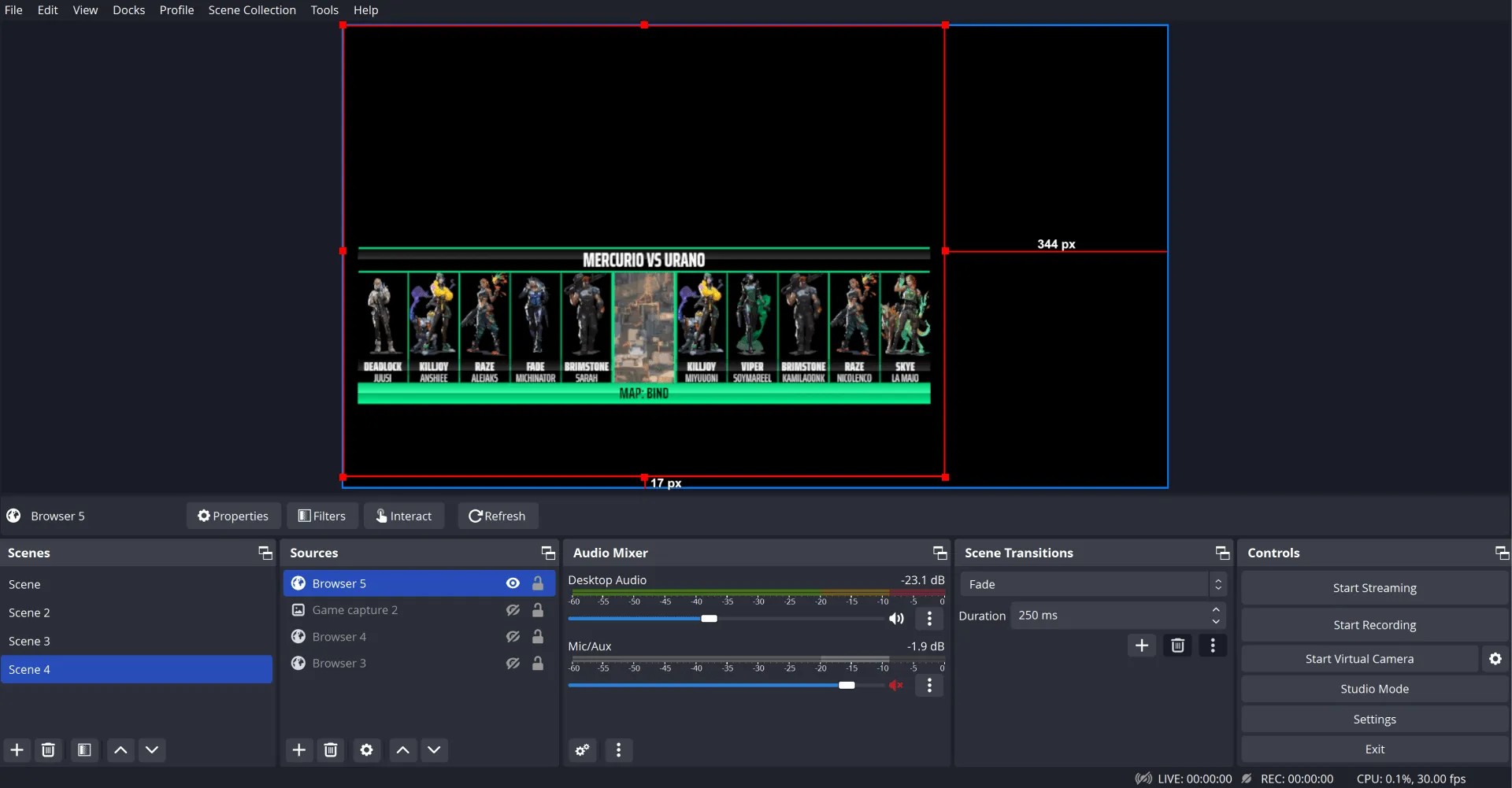Click Browser 5 globe icon in sources list
Image resolution: width=1512 pixels, height=788 pixels.
click(x=298, y=583)
